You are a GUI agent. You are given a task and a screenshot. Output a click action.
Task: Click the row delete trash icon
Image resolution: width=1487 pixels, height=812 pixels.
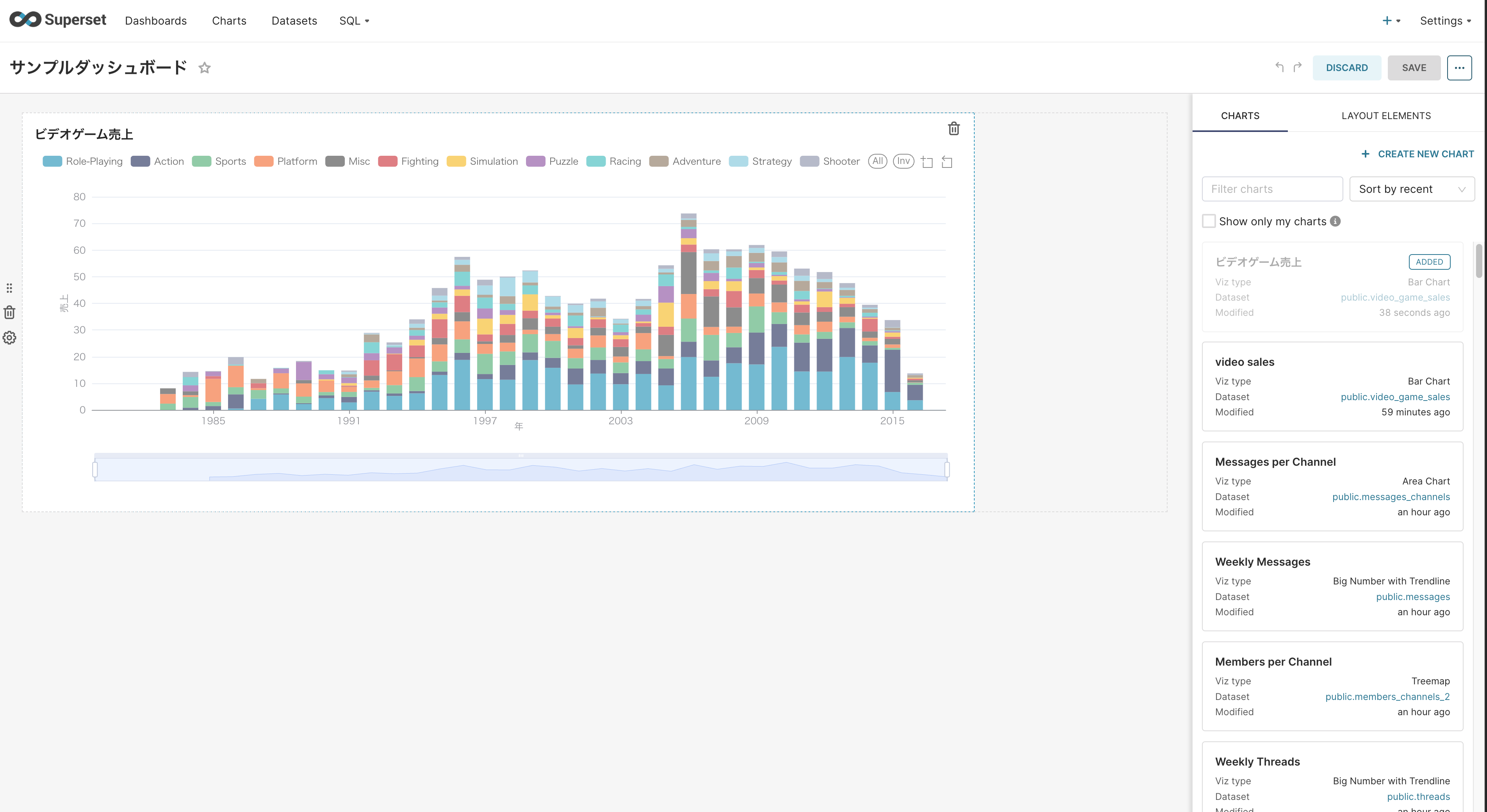[9, 312]
